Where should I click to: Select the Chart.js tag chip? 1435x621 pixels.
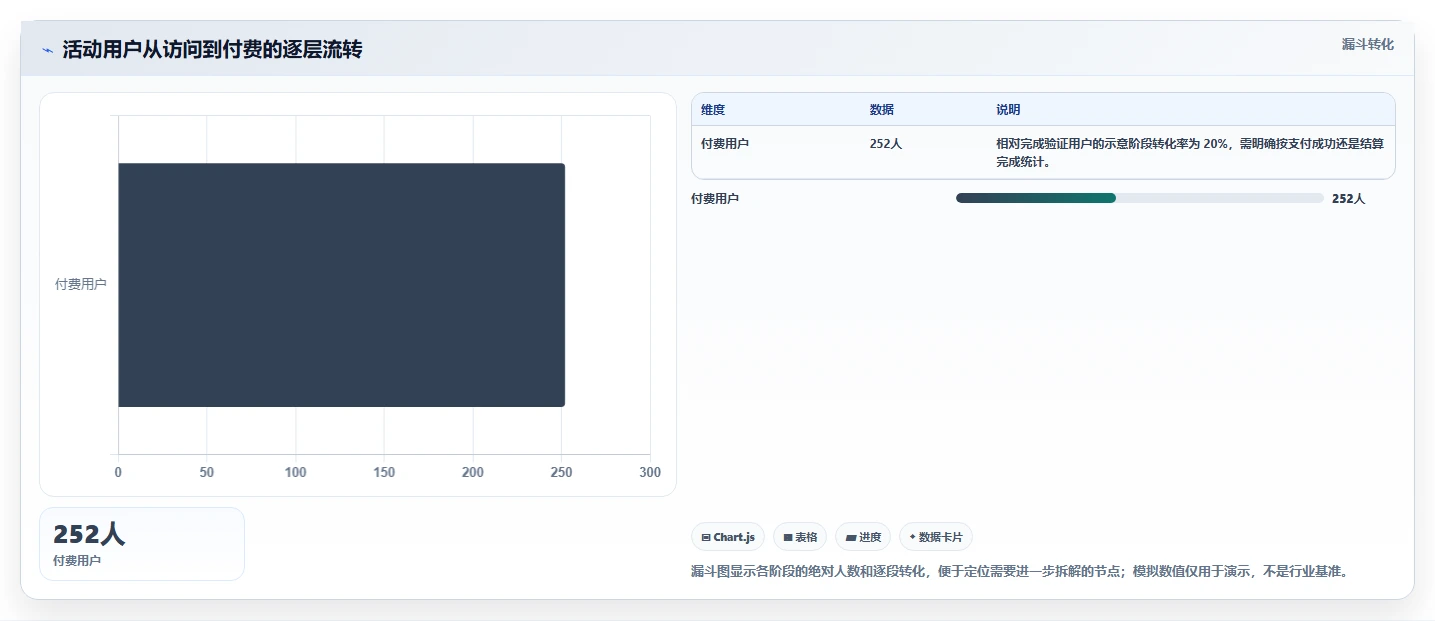coord(728,537)
